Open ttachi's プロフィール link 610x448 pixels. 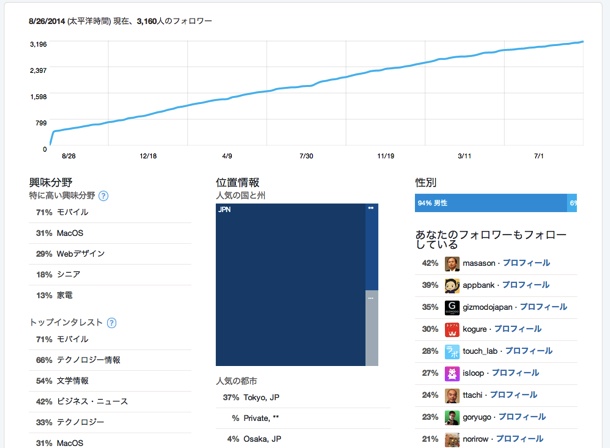point(514,395)
